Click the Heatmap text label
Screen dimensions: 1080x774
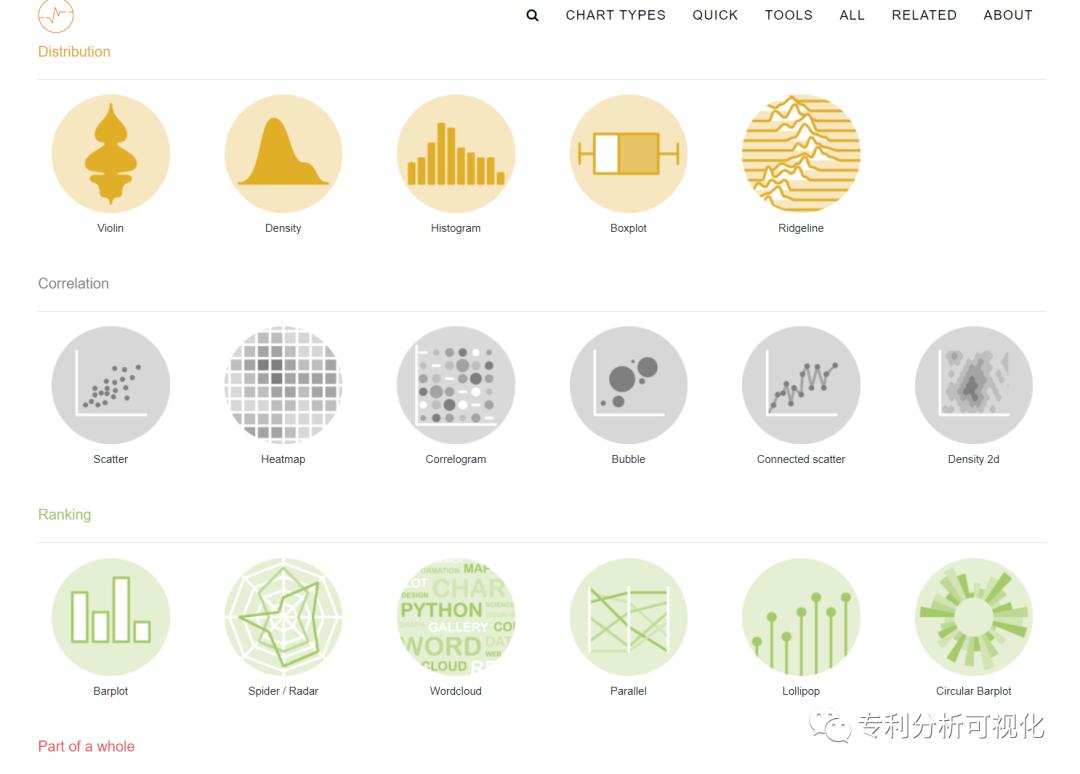[x=283, y=459]
